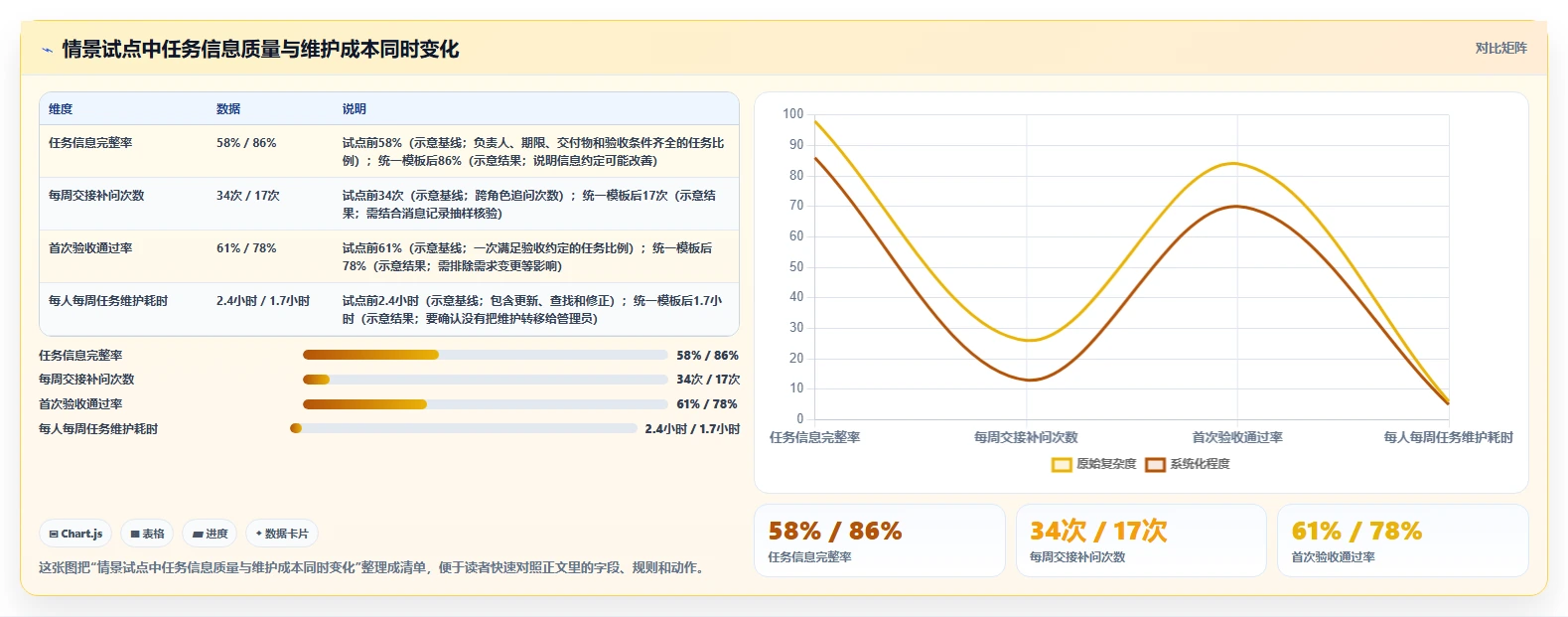The width and height of the screenshot is (1568, 617).
Task: Open the 61% / 78% data card
Action: pos(1402,540)
